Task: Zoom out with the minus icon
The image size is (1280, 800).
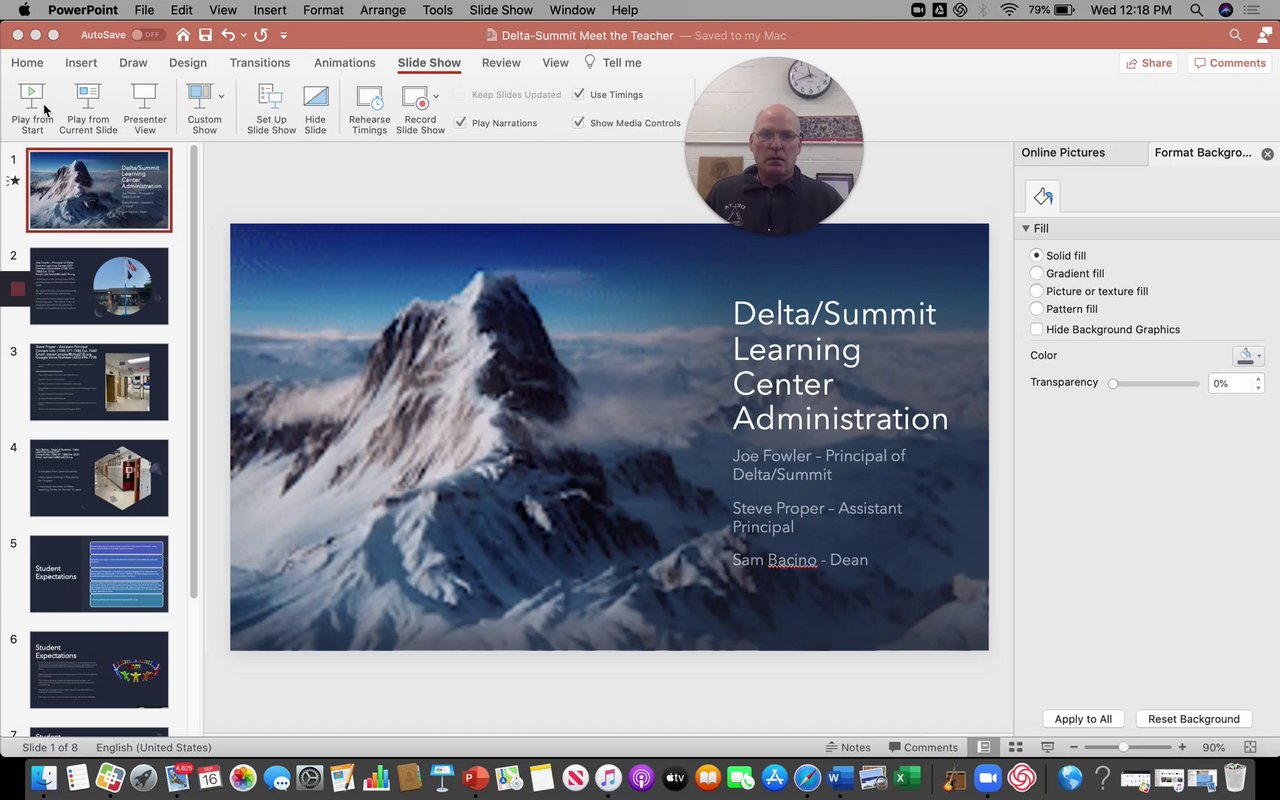Action: tap(1073, 747)
